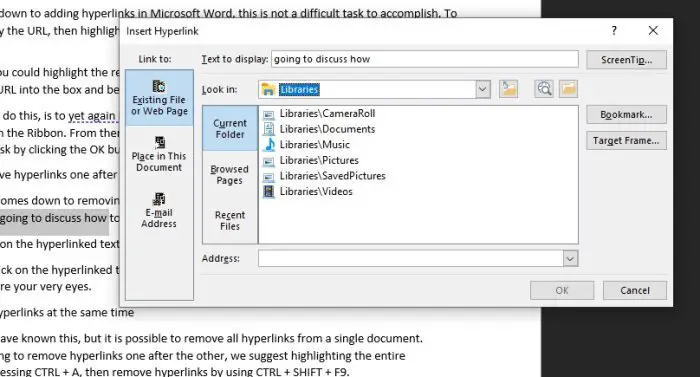
Task: Click the dialog Help question mark
Action: [x=614, y=30]
